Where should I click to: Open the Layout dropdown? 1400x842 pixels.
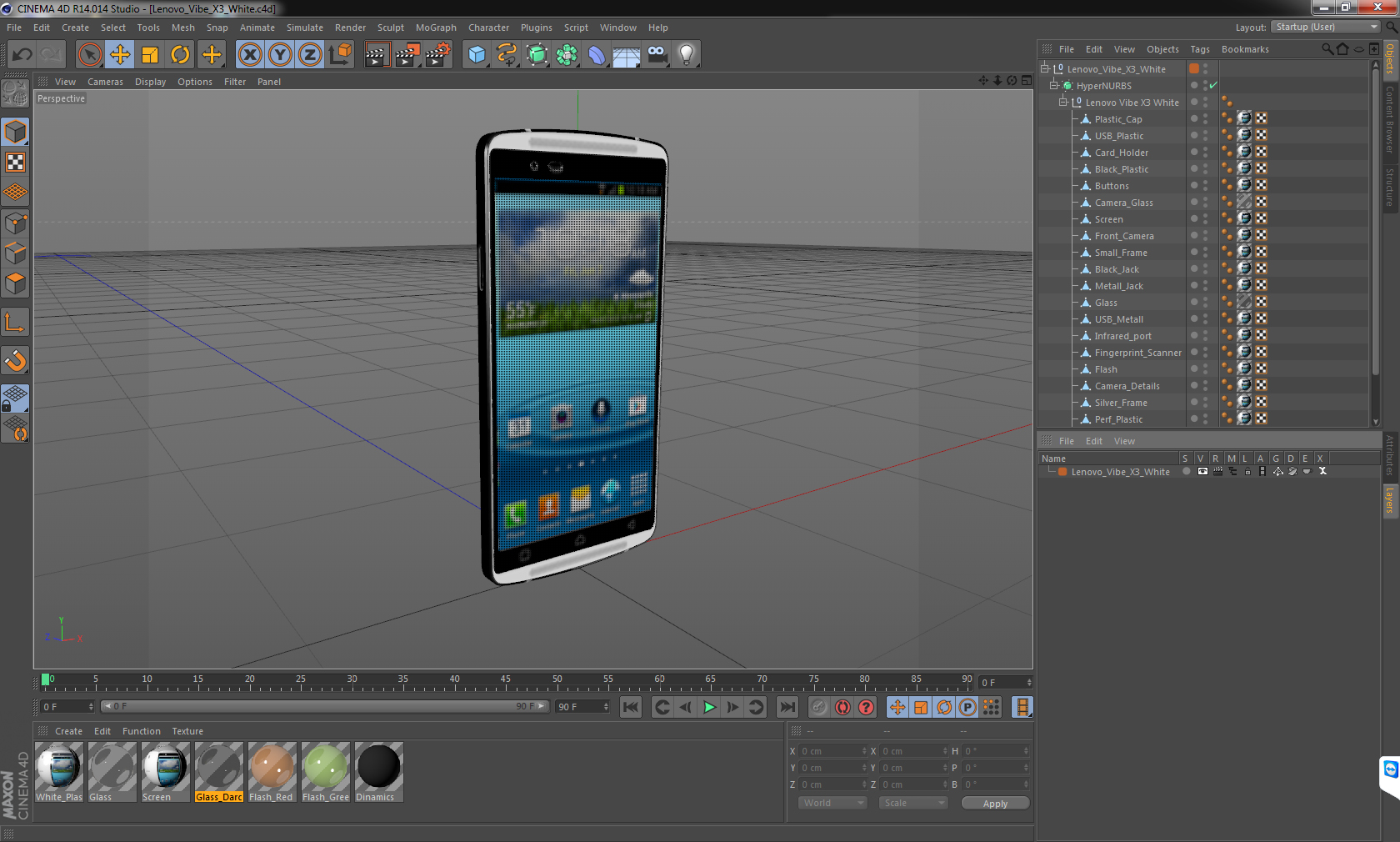click(1325, 27)
